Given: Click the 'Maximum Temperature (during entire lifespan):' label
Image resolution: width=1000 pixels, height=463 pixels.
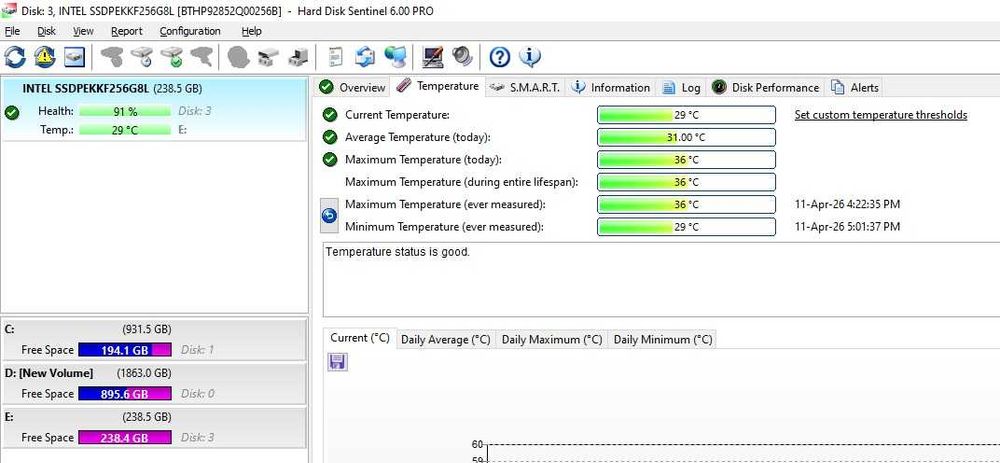Looking at the screenshot, I should click(462, 182).
